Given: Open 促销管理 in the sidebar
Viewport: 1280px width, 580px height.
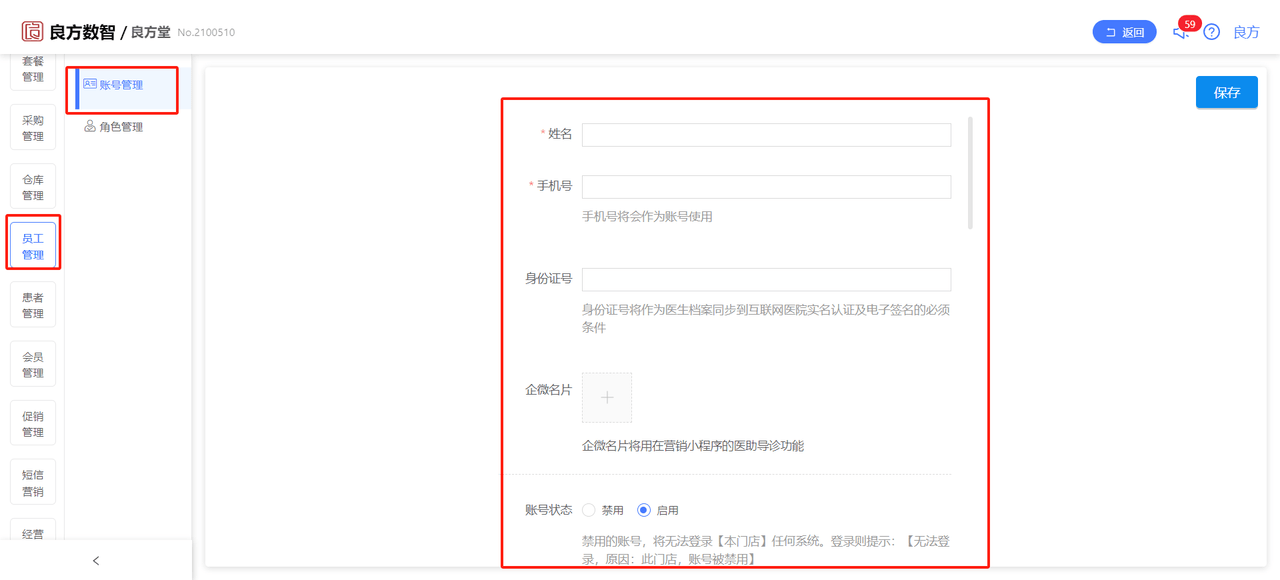Looking at the screenshot, I should (x=33, y=424).
